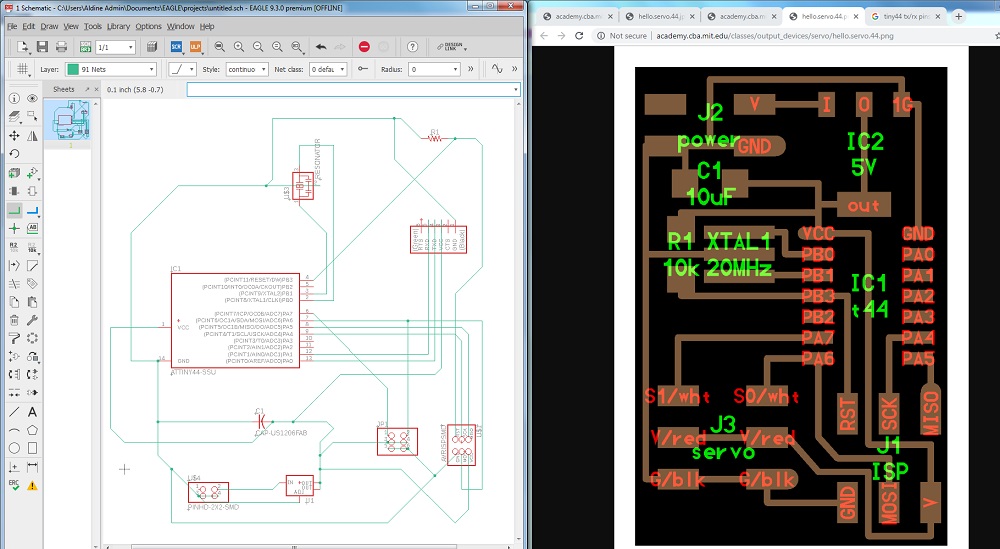Select the Circle drawing tool

click(x=14, y=448)
